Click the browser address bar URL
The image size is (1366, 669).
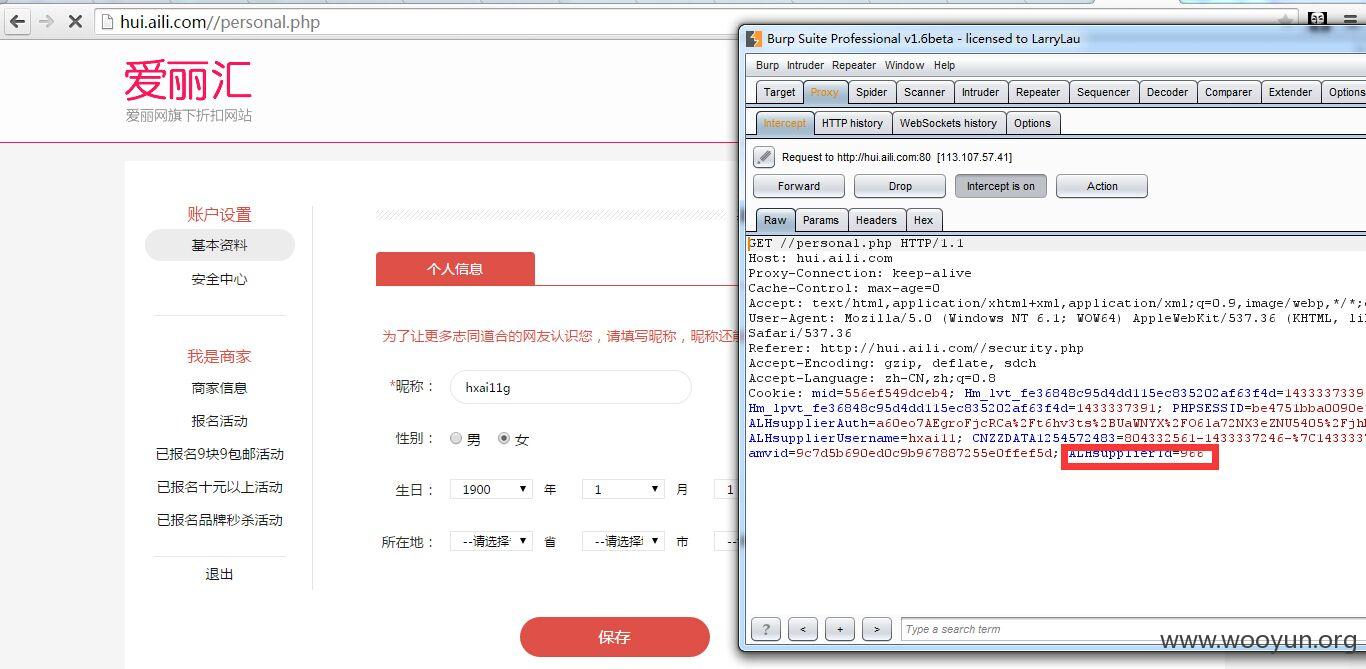(x=220, y=21)
